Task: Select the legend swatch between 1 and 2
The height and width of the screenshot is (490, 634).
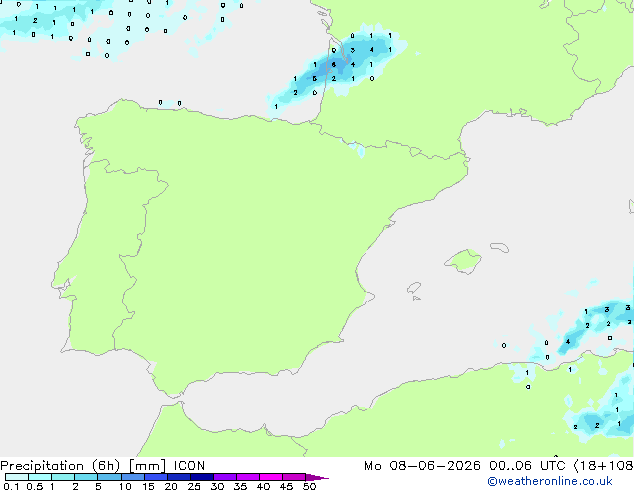Action: point(63,477)
